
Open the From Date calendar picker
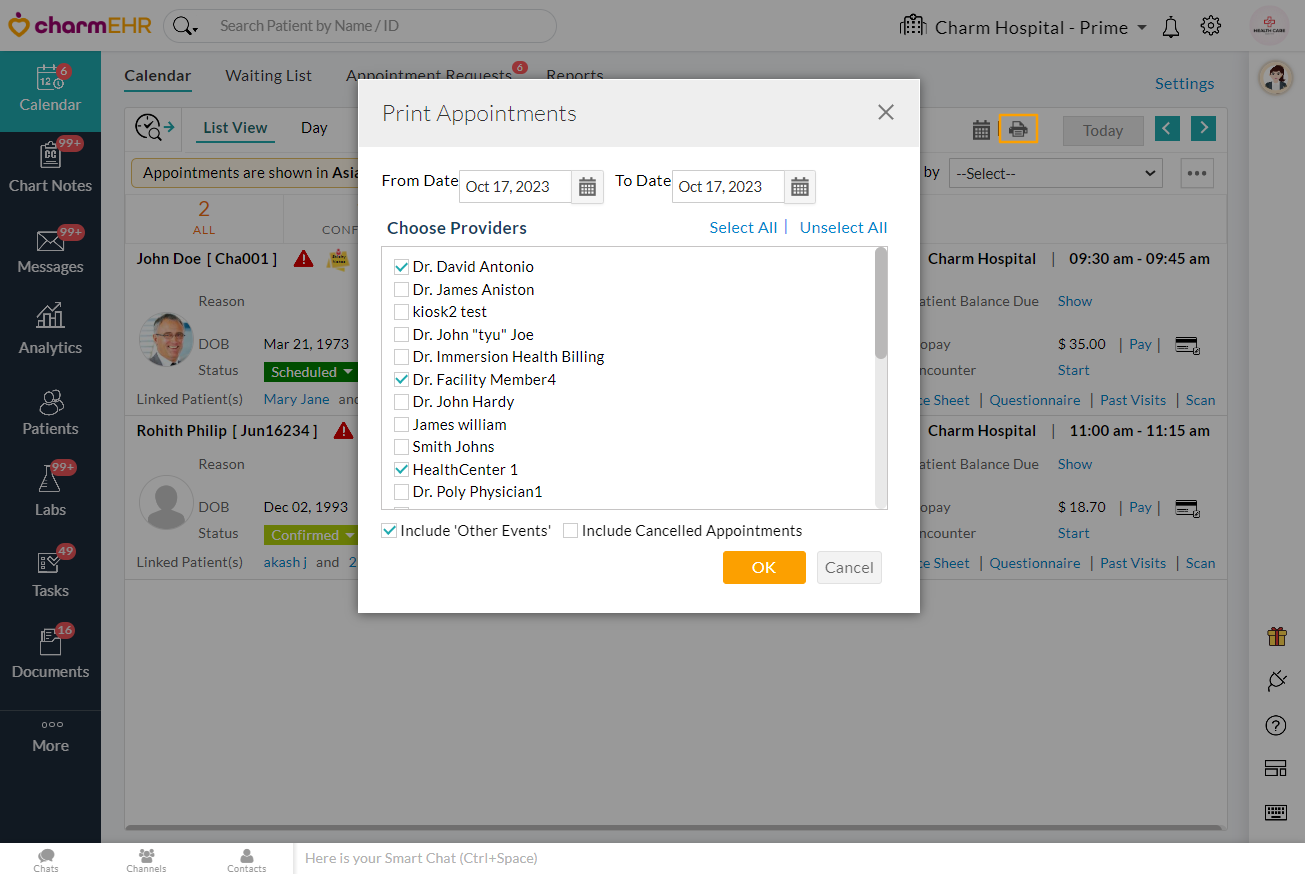tap(587, 187)
